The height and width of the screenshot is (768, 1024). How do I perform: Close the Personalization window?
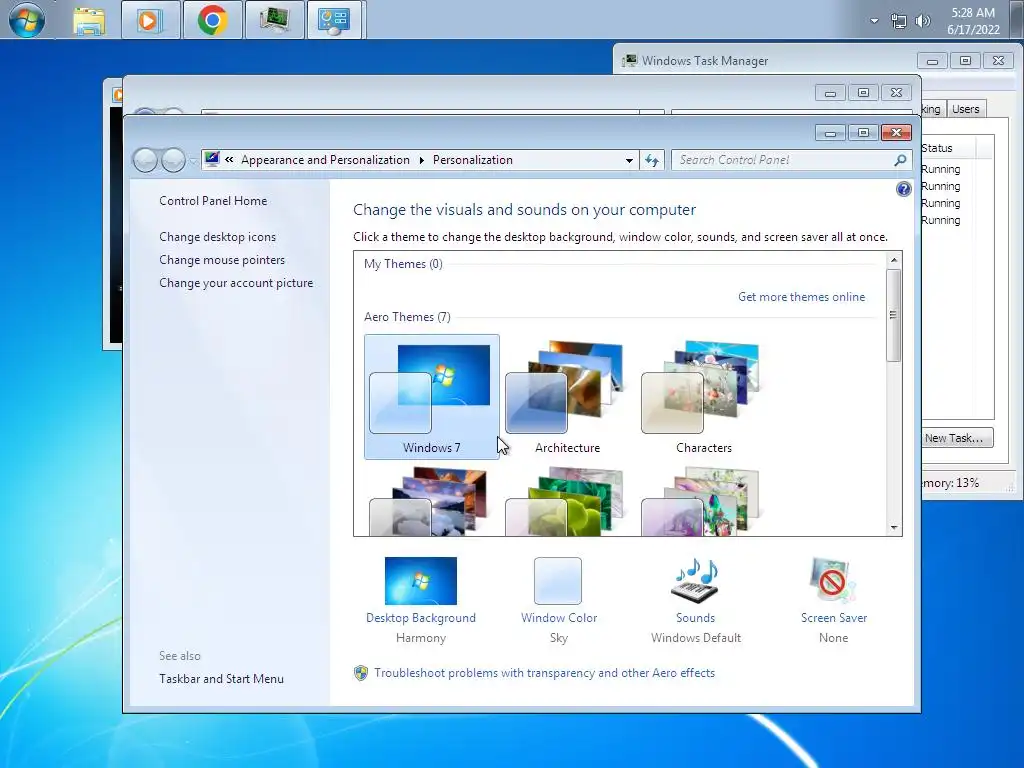pyautogui.click(x=897, y=133)
